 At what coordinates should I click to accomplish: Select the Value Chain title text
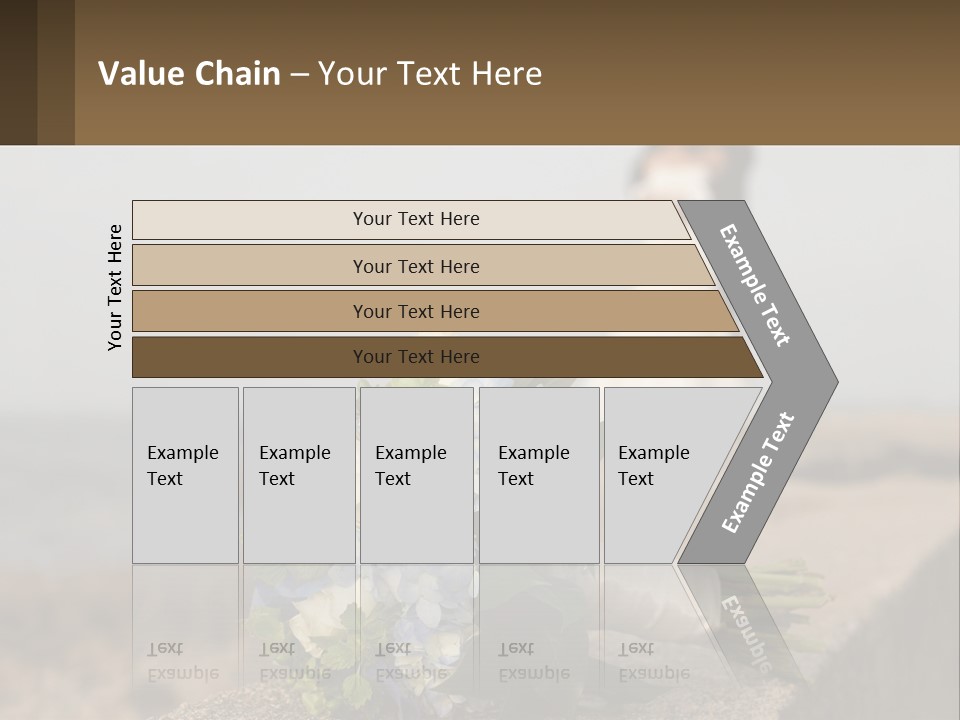pos(320,74)
